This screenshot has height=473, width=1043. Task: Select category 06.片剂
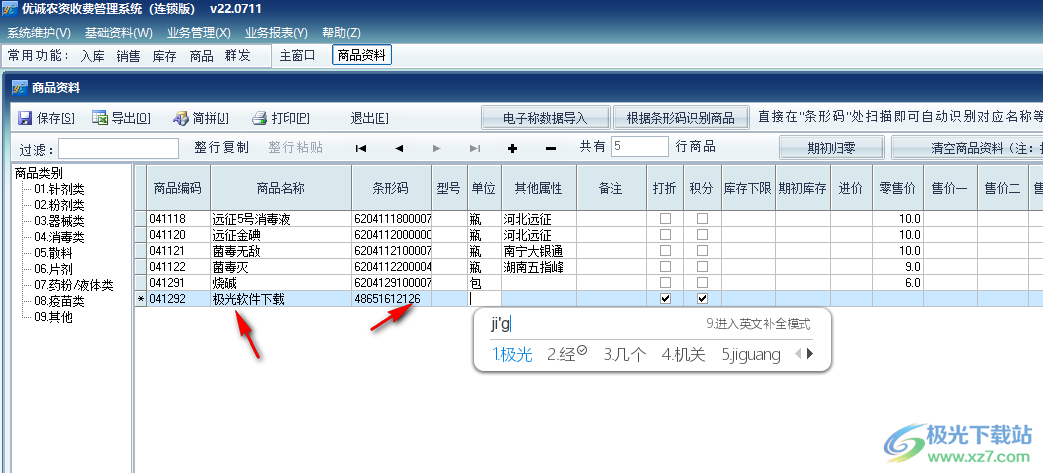[x=54, y=269]
